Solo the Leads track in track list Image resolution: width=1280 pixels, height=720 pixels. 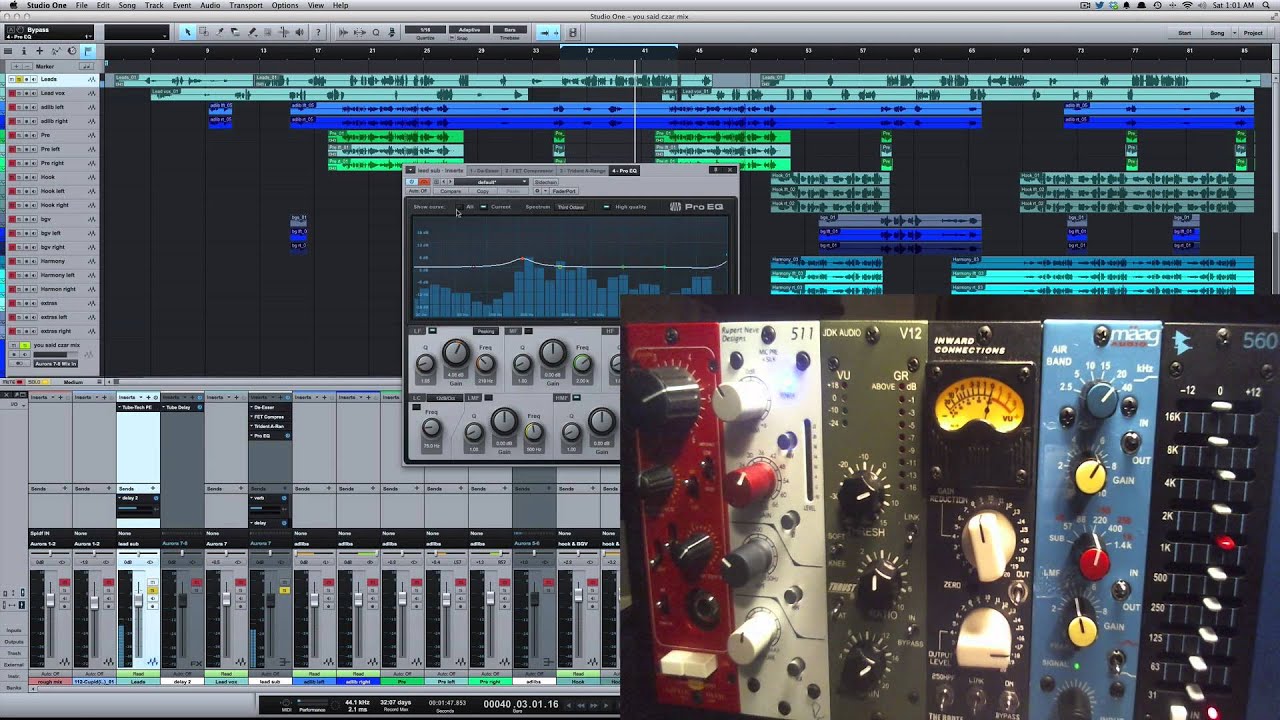[19, 79]
